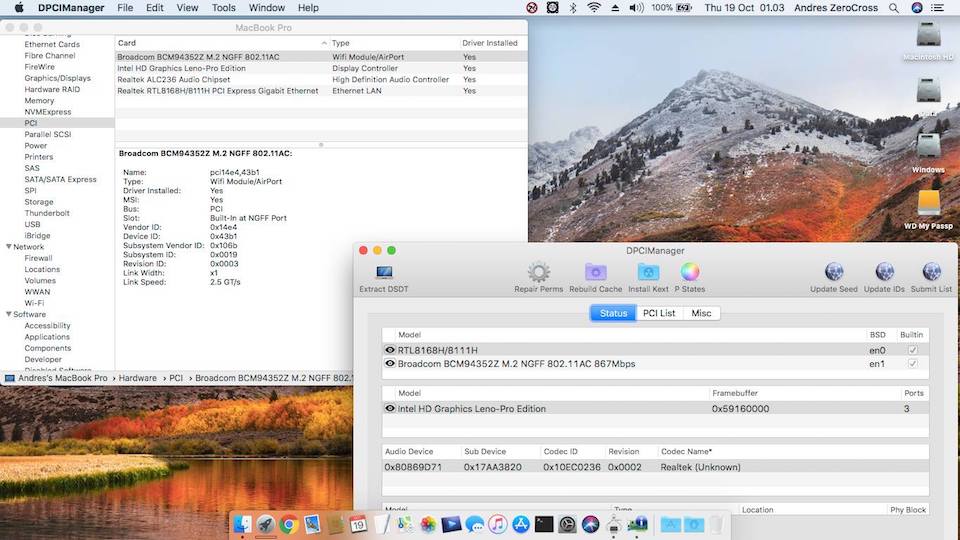Select Graphics/Displays in sidebar
Viewport: 960px width, 540px height.
pyautogui.click(x=58, y=78)
